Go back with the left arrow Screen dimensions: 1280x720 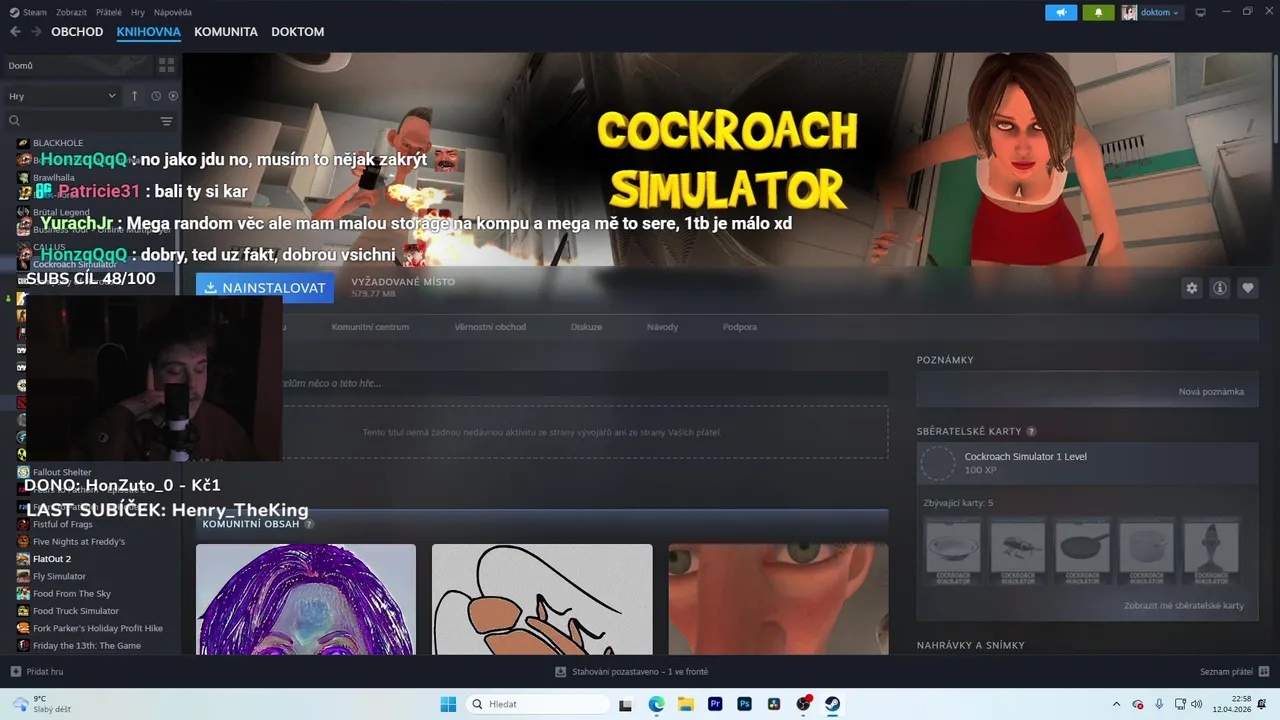coord(15,32)
